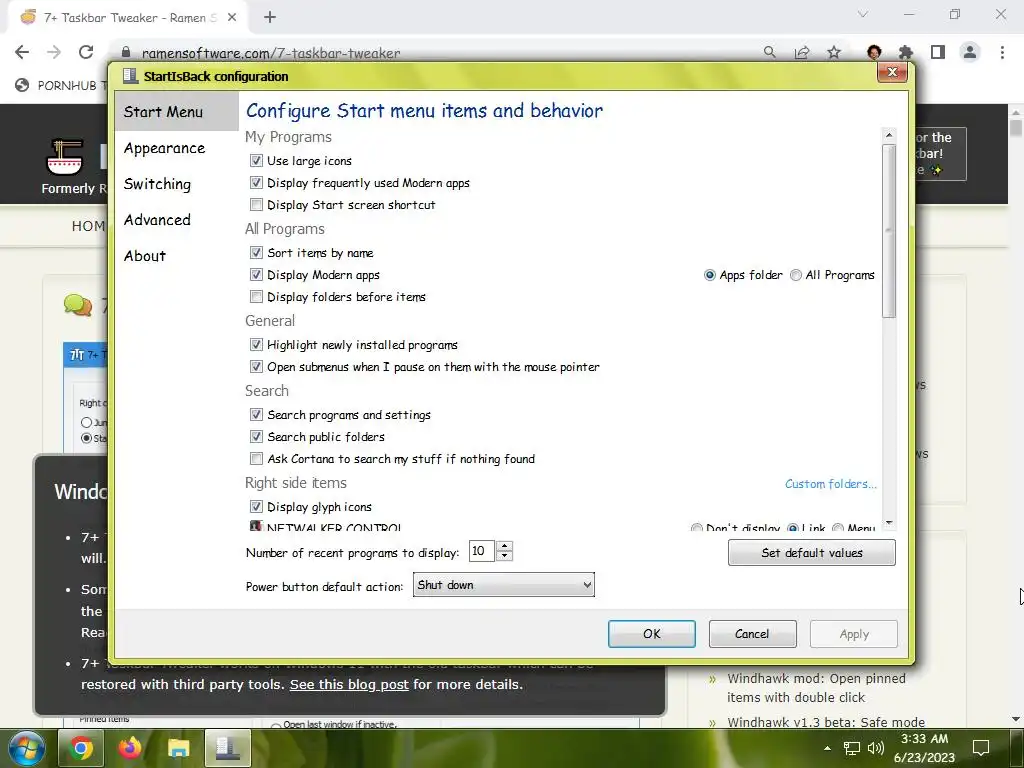Select the Apps folder radio button
The image size is (1024, 768).
coord(710,275)
